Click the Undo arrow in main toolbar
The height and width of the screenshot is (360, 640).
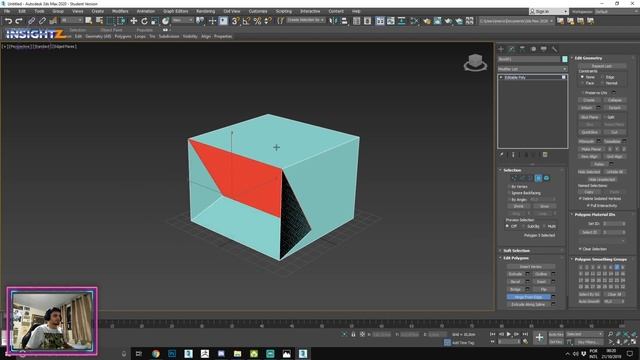(8, 21)
